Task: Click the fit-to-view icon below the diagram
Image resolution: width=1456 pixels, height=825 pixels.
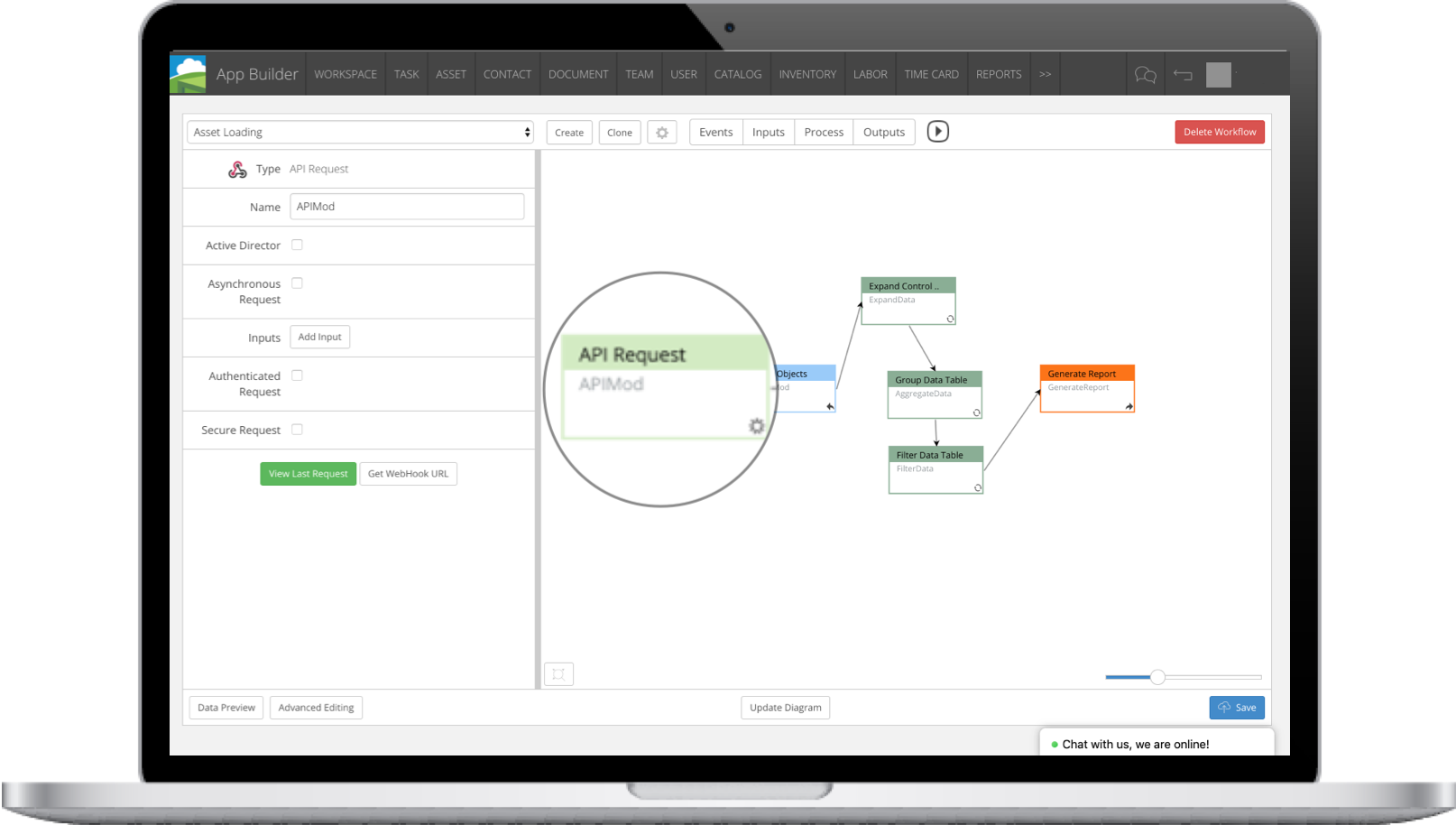Action: point(558,673)
